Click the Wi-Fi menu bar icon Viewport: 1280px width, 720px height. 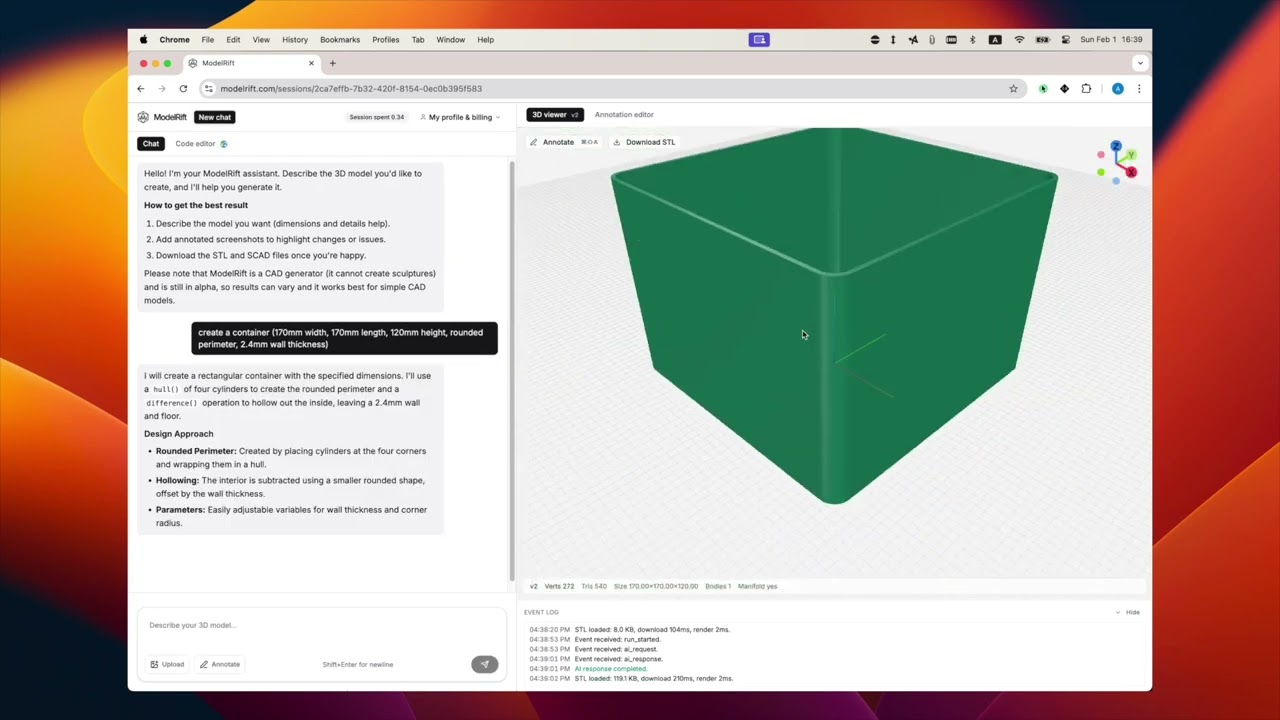(1019, 40)
